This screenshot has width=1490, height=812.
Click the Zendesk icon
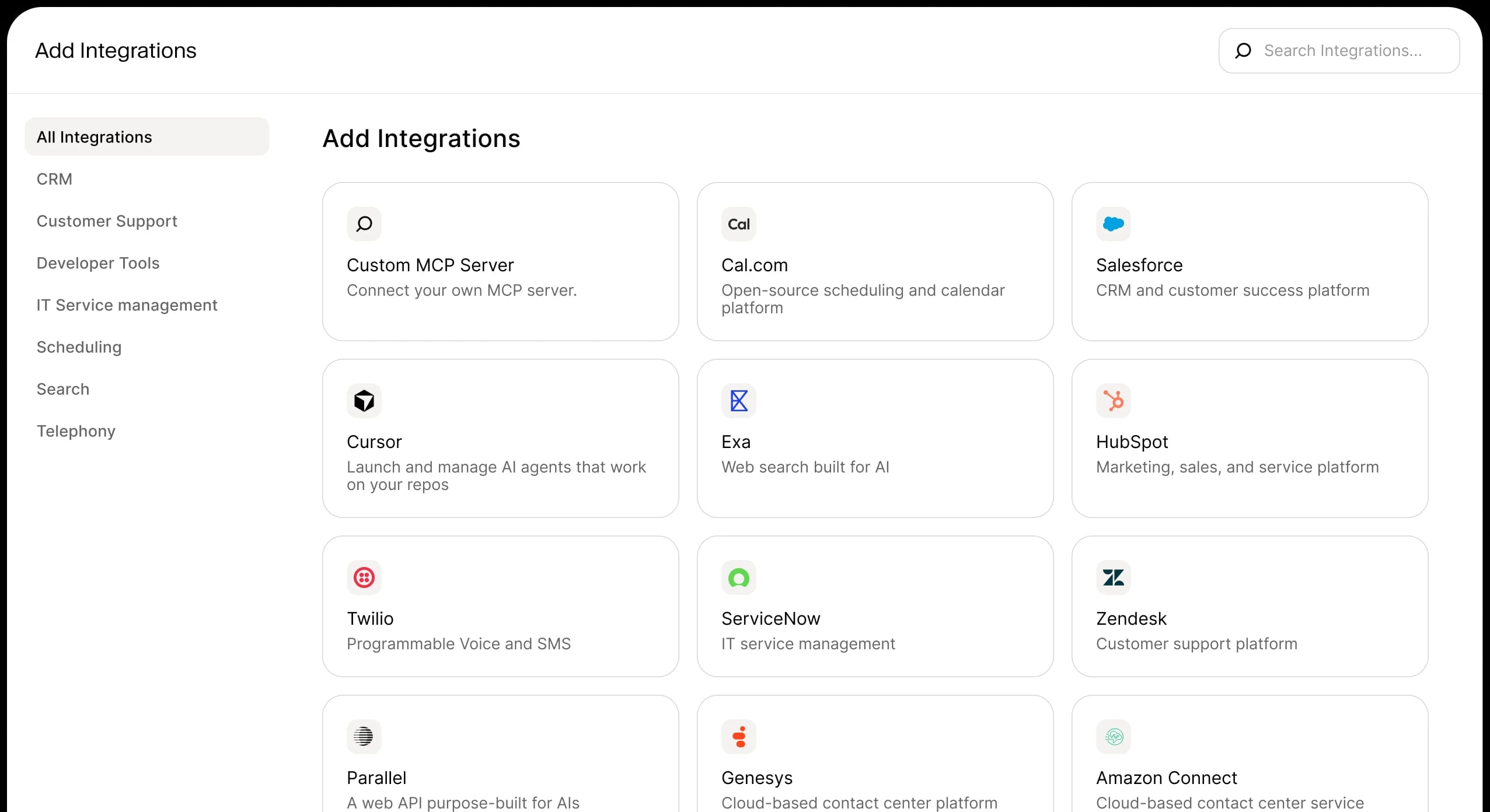tap(1112, 577)
